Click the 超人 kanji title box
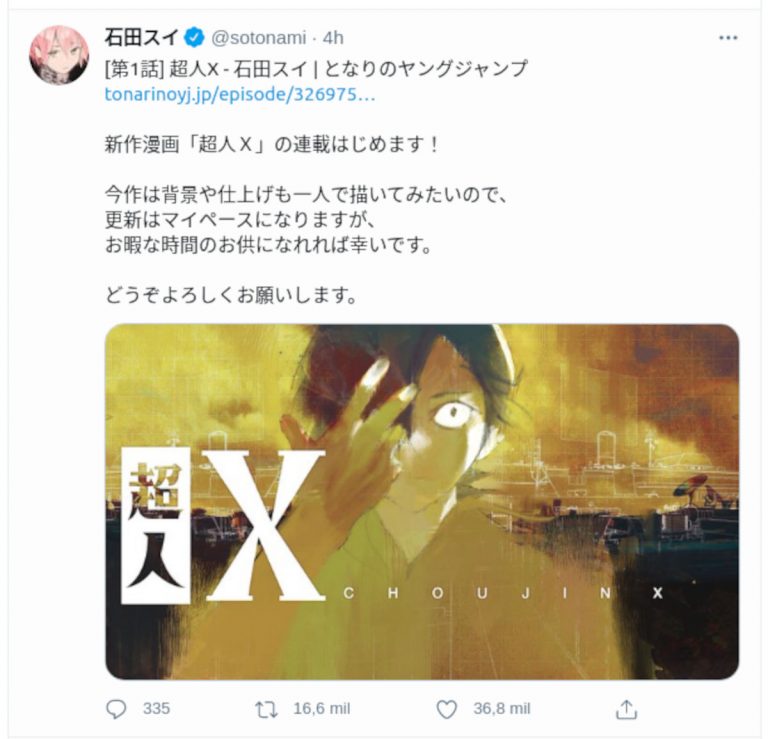 tap(156, 525)
